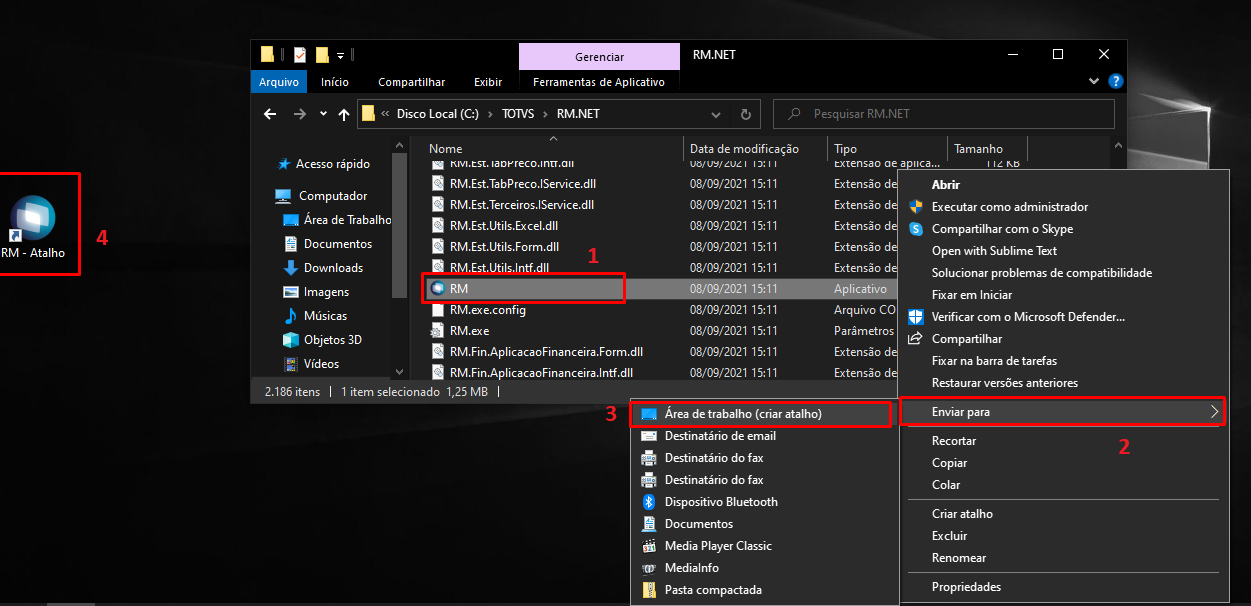The height and width of the screenshot is (606, 1251).
Task: Select Abrir in the context menu
Action: click(x=946, y=185)
